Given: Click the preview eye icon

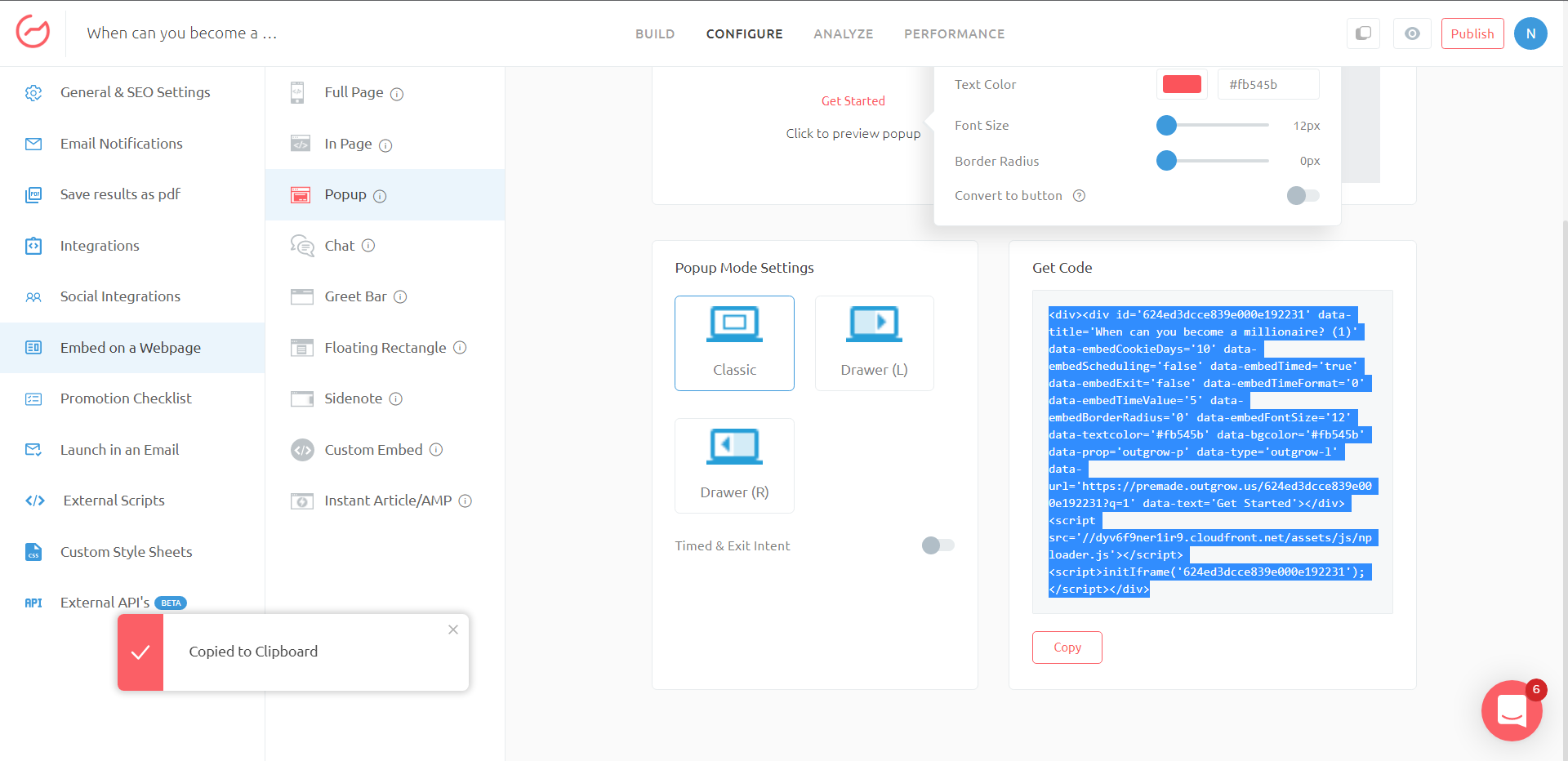Looking at the screenshot, I should click(1412, 33).
